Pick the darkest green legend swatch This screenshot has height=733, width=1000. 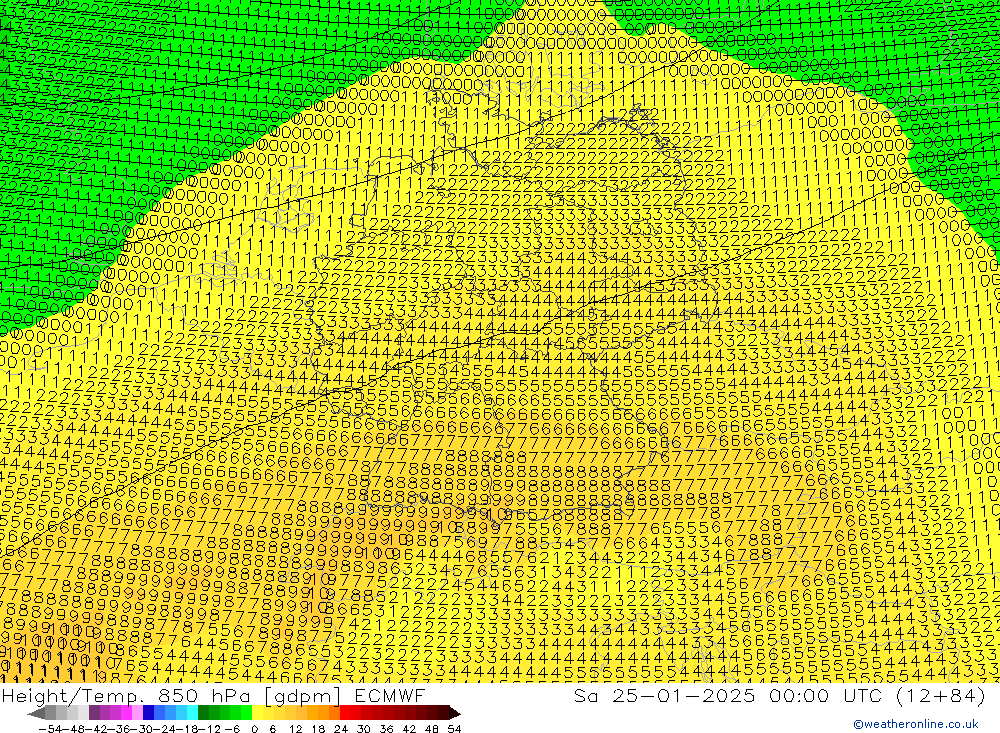click(x=203, y=713)
